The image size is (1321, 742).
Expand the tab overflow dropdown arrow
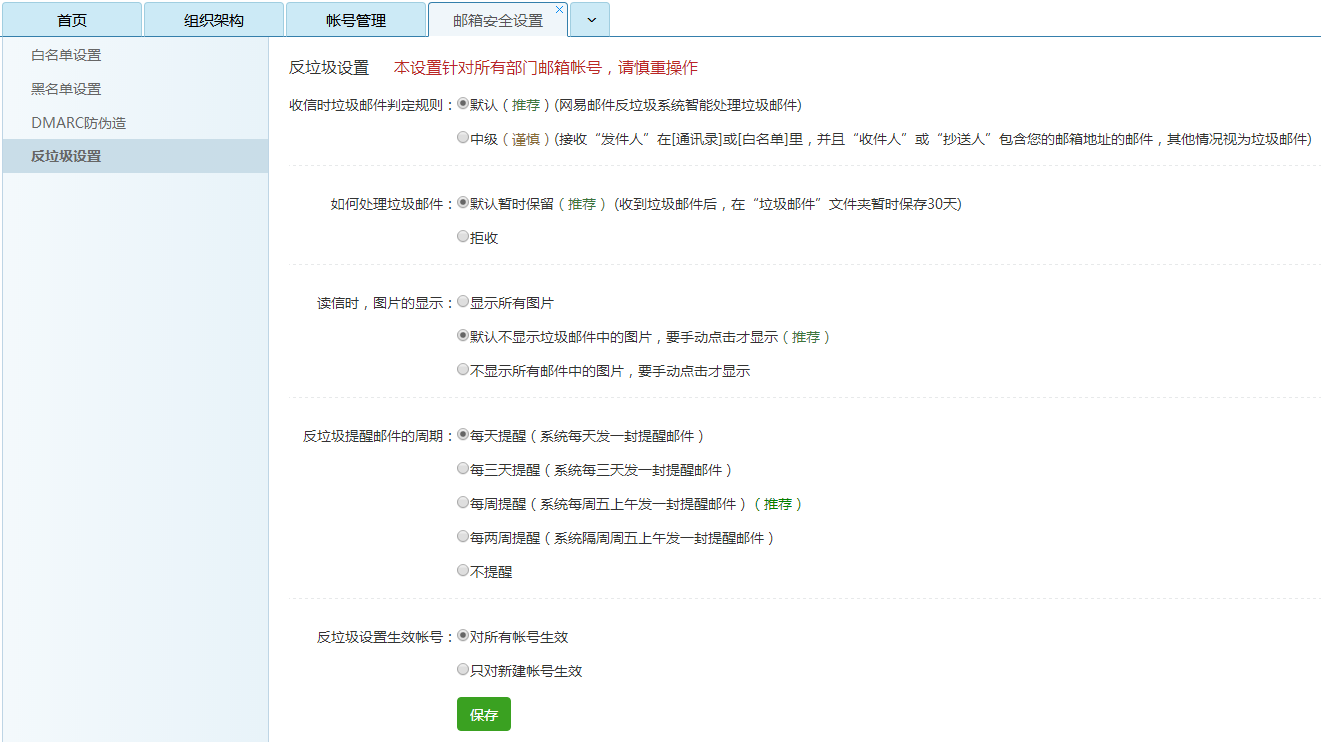point(589,19)
